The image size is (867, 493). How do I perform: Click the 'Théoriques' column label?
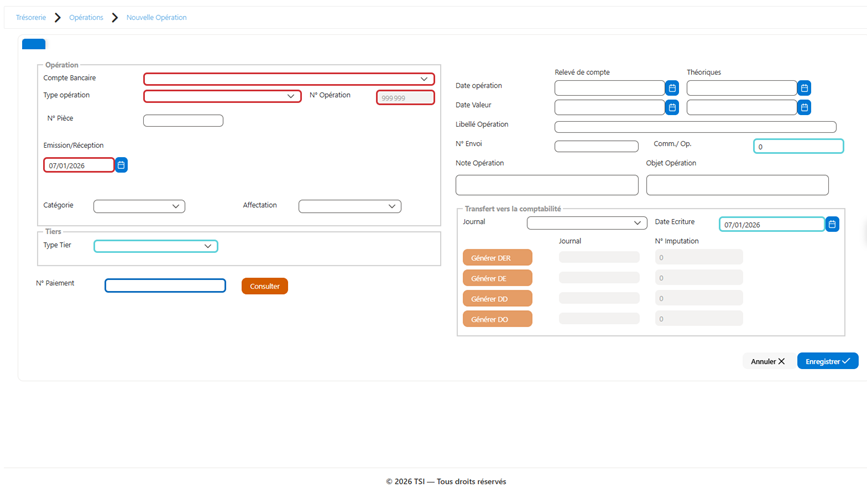pyautogui.click(x=703, y=72)
